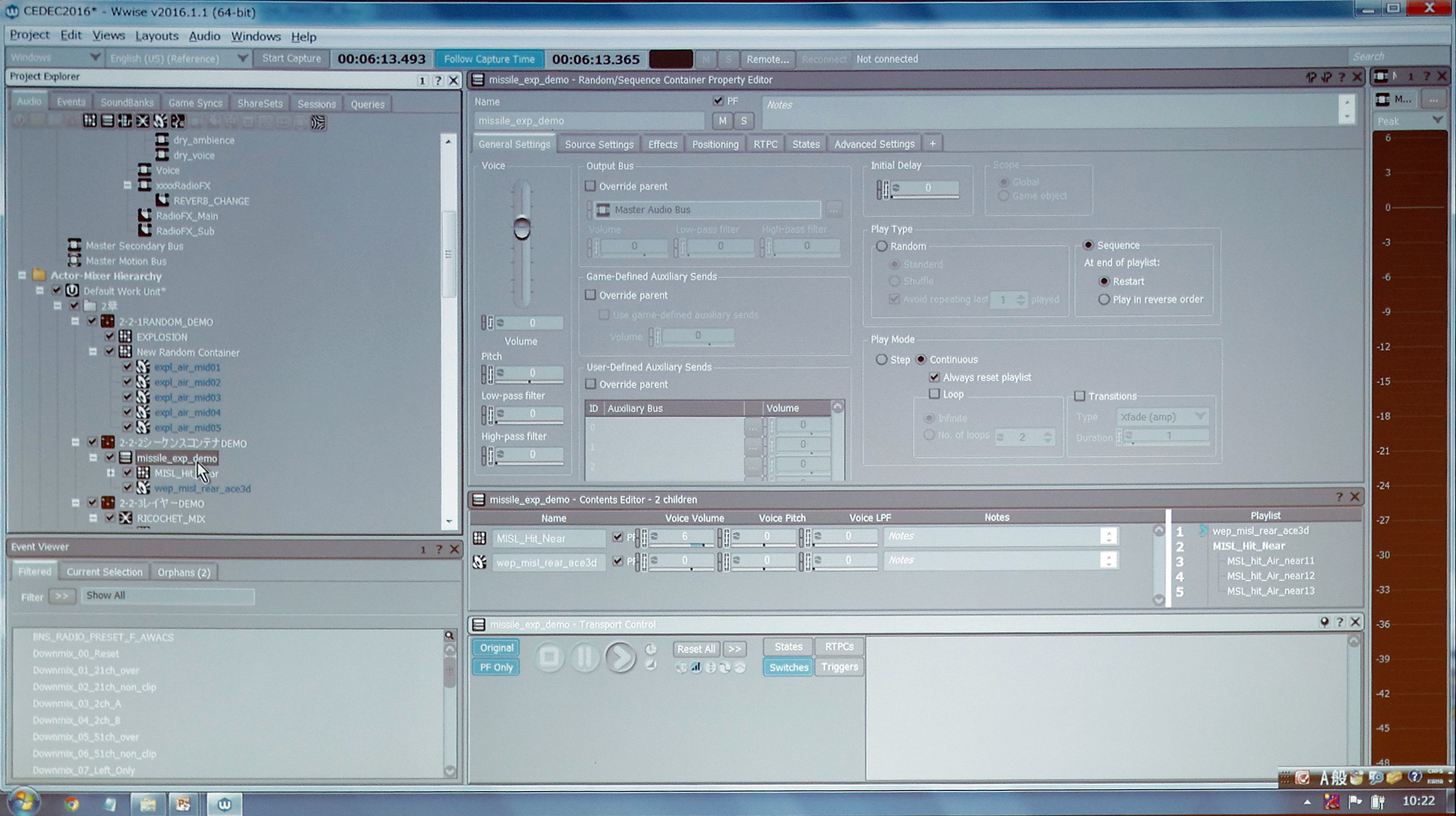
Task: Enable the Loop checkbox
Action: coord(934,394)
